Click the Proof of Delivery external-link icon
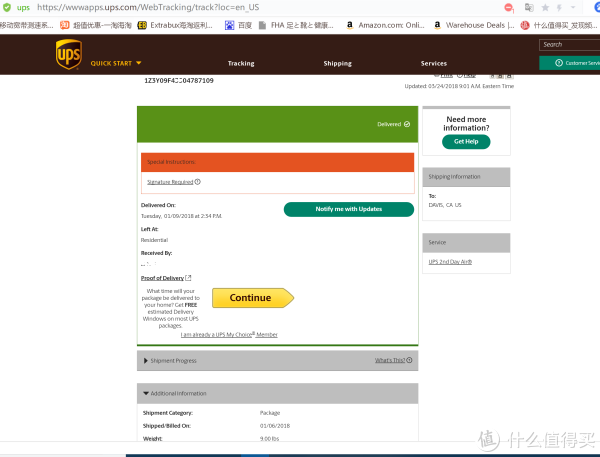This screenshot has height=457, width=600. (188, 277)
